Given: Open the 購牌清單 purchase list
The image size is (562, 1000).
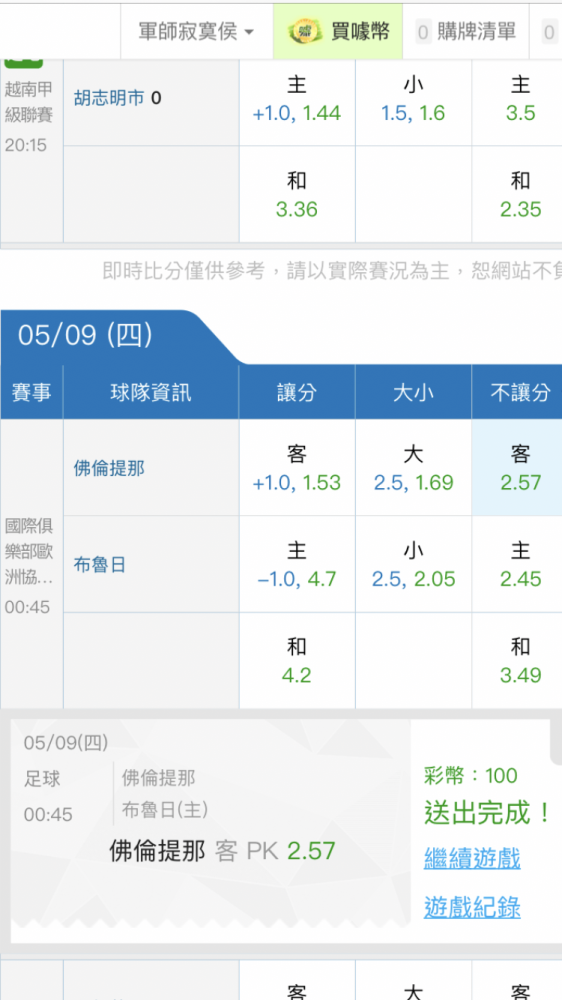Looking at the screenshot, I should [466, 31].
